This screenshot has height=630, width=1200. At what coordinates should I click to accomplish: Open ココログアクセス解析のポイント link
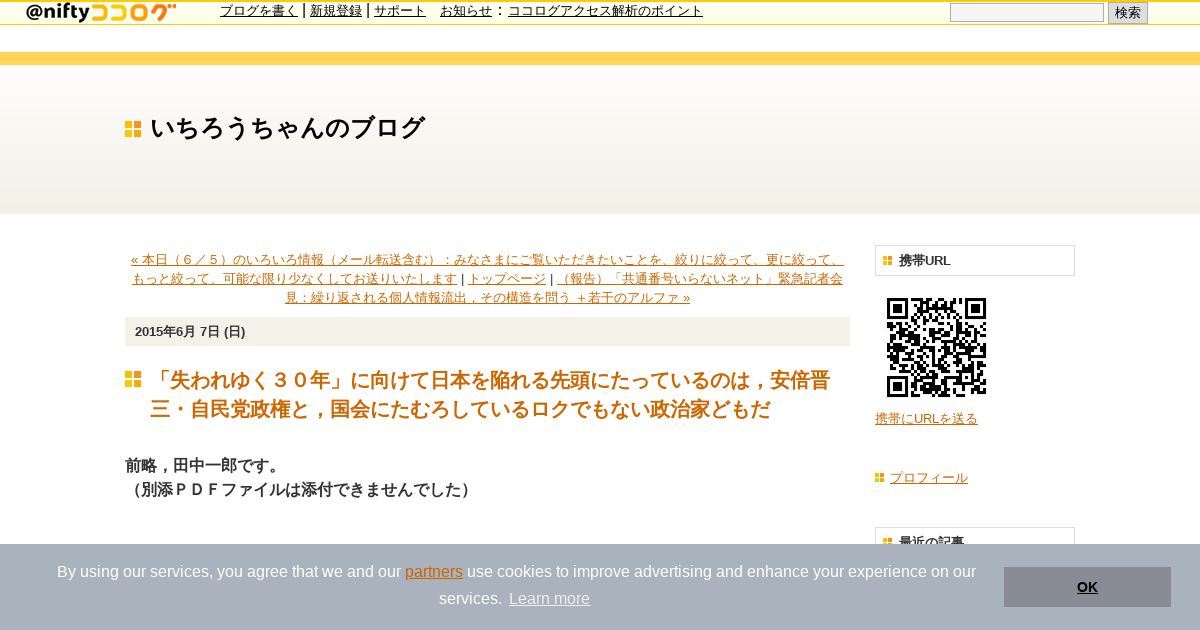605,11
